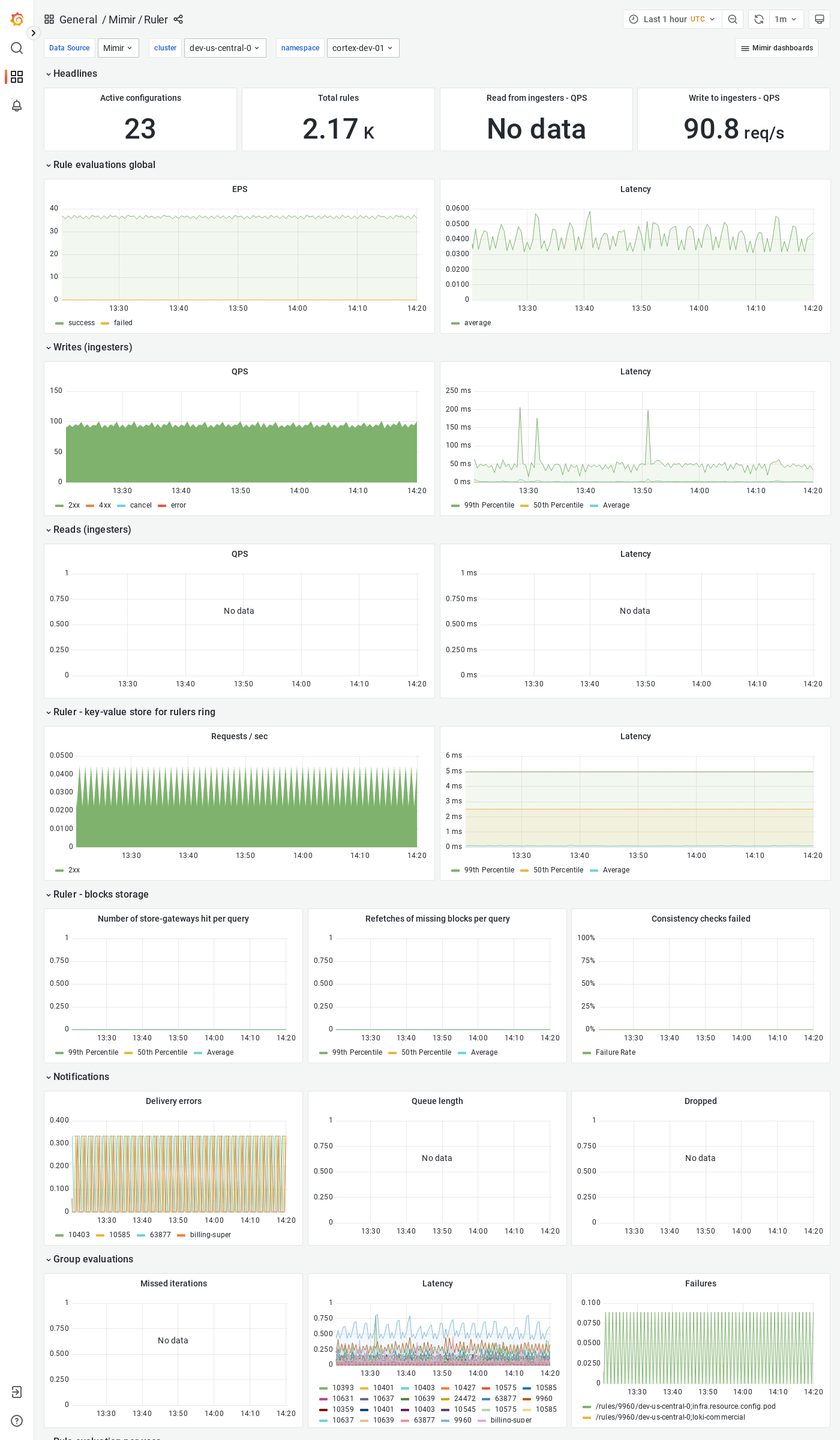Open the search icon in sidebar

click(x=17, y=48)
